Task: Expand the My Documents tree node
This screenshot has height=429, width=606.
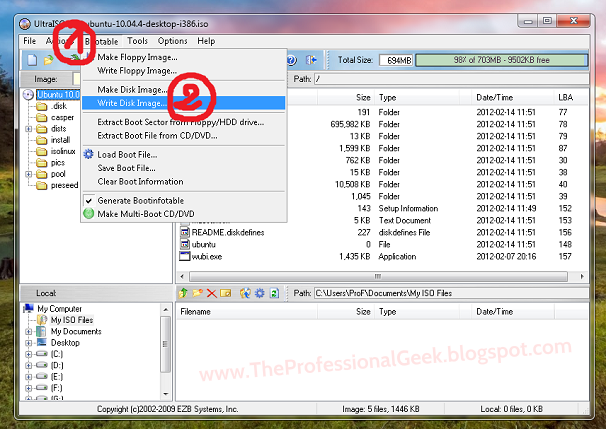Action: pos(29,332)
